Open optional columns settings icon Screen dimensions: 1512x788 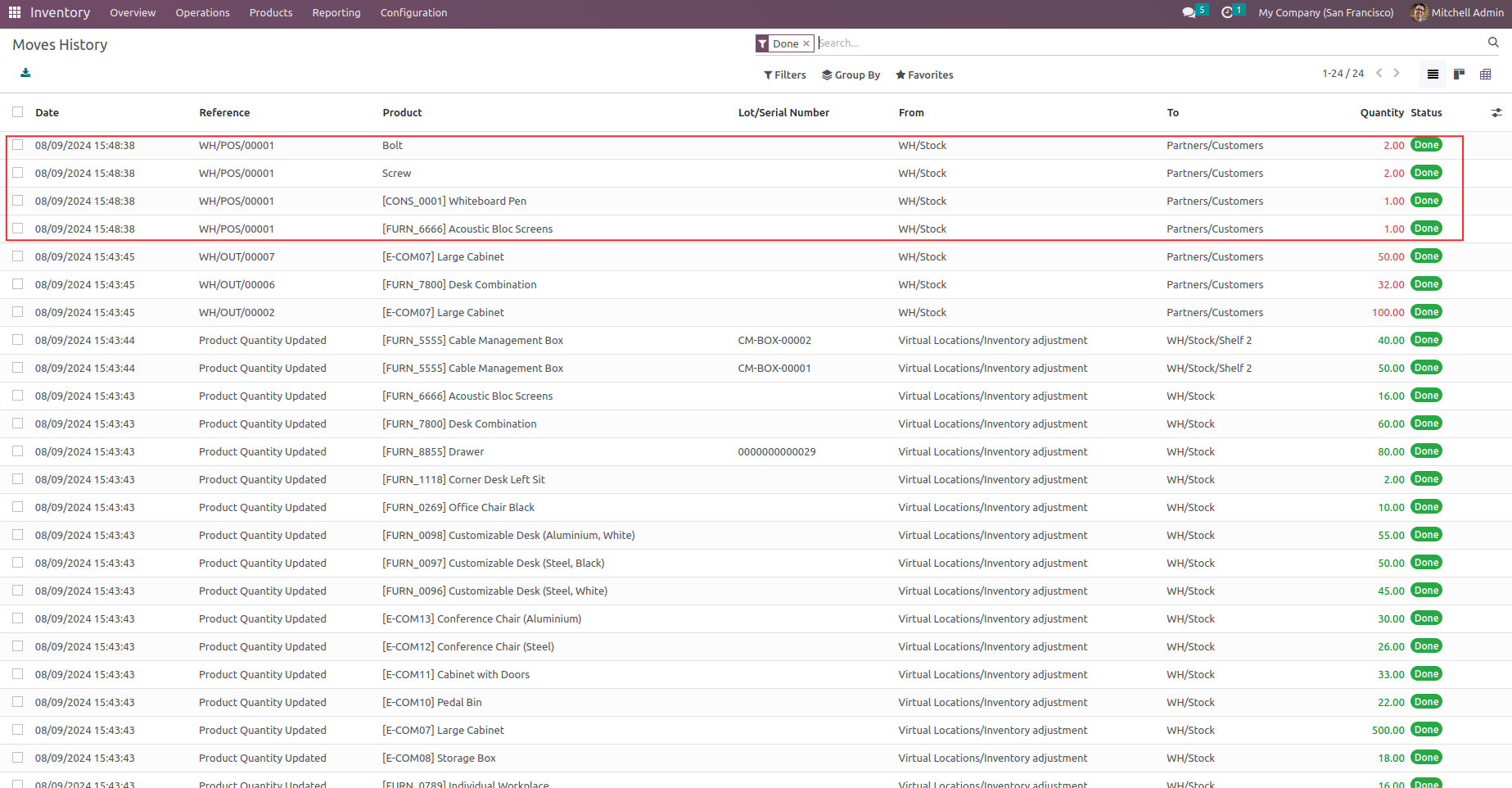click(1496, 113)
